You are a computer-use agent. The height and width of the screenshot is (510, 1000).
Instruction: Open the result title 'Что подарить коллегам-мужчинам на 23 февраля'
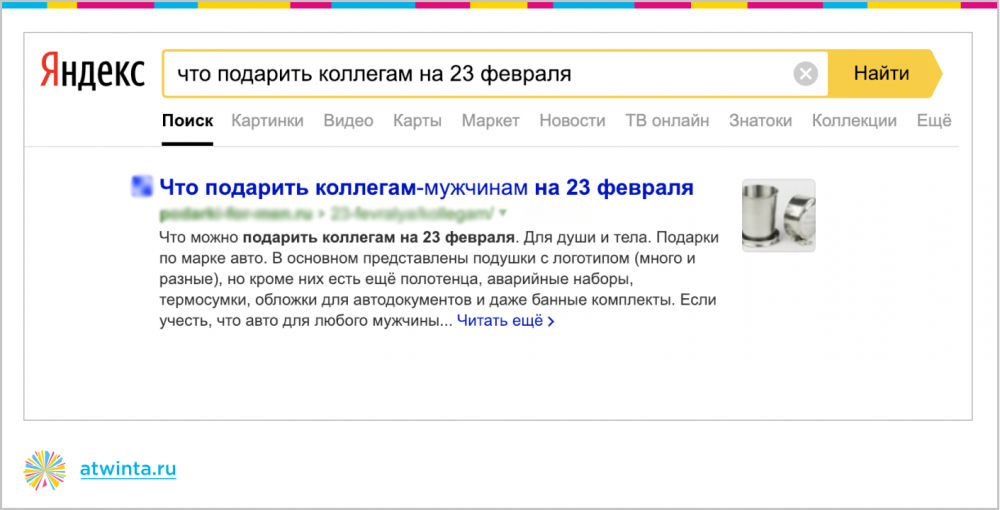point(426,187)
